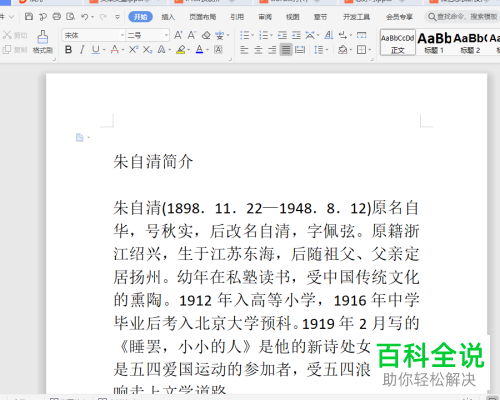Open the borders dropdown arrow
Screen dimensions: 500x400
(370, 50)
